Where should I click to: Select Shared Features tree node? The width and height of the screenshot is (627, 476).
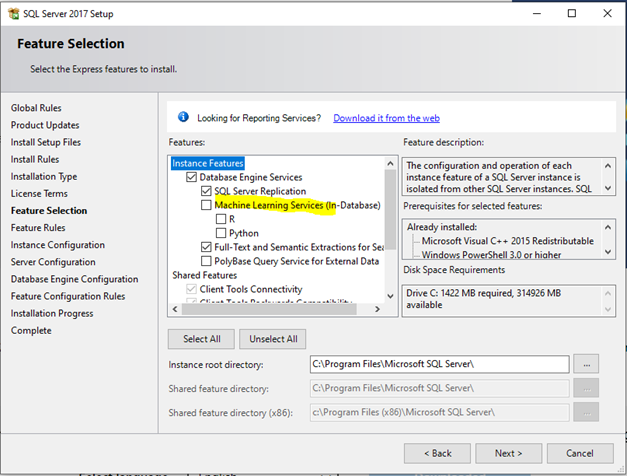pyautogui.click(x=206, y=275)
